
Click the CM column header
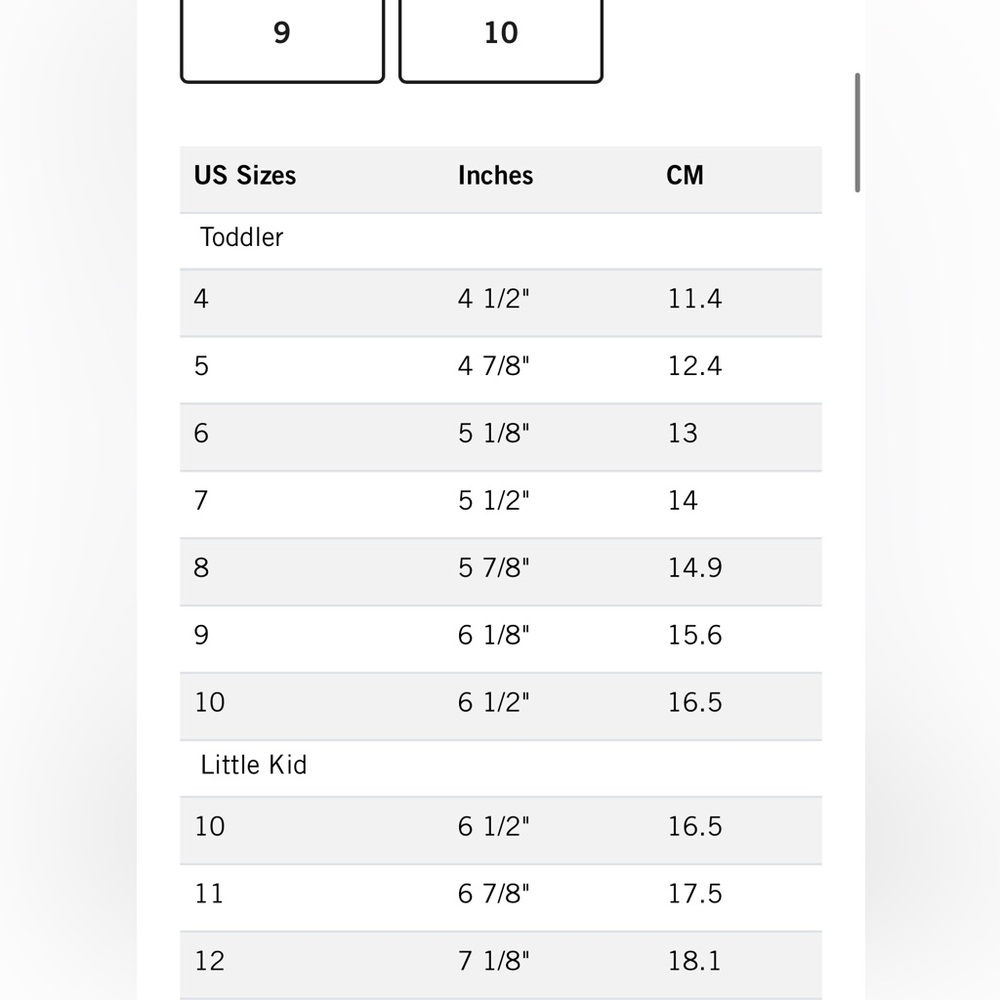pyautogui.click(x=684, y=175)
